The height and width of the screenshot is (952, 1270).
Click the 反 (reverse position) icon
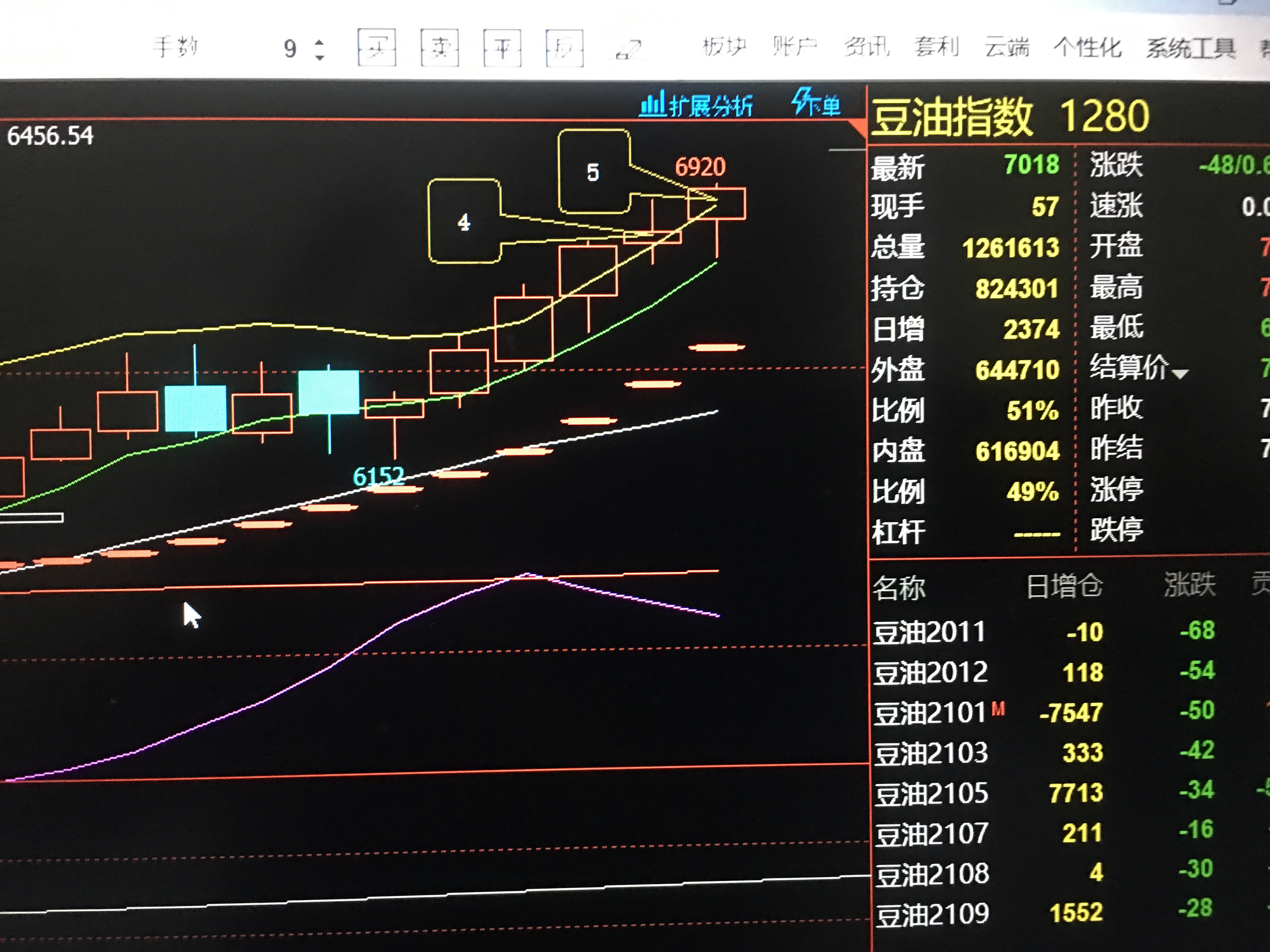click(564, 48)
